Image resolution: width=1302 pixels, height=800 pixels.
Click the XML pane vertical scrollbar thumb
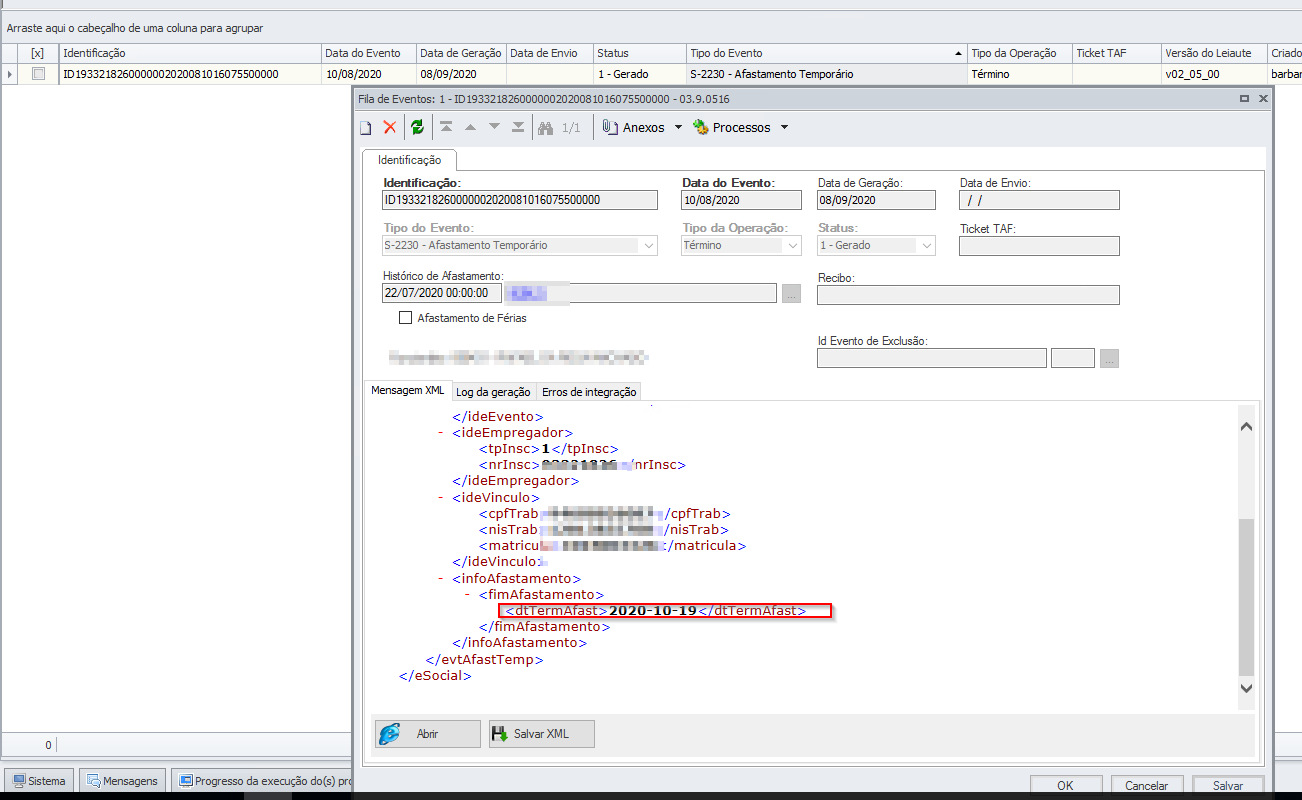pyautogui.click(x=1246, y=596)
